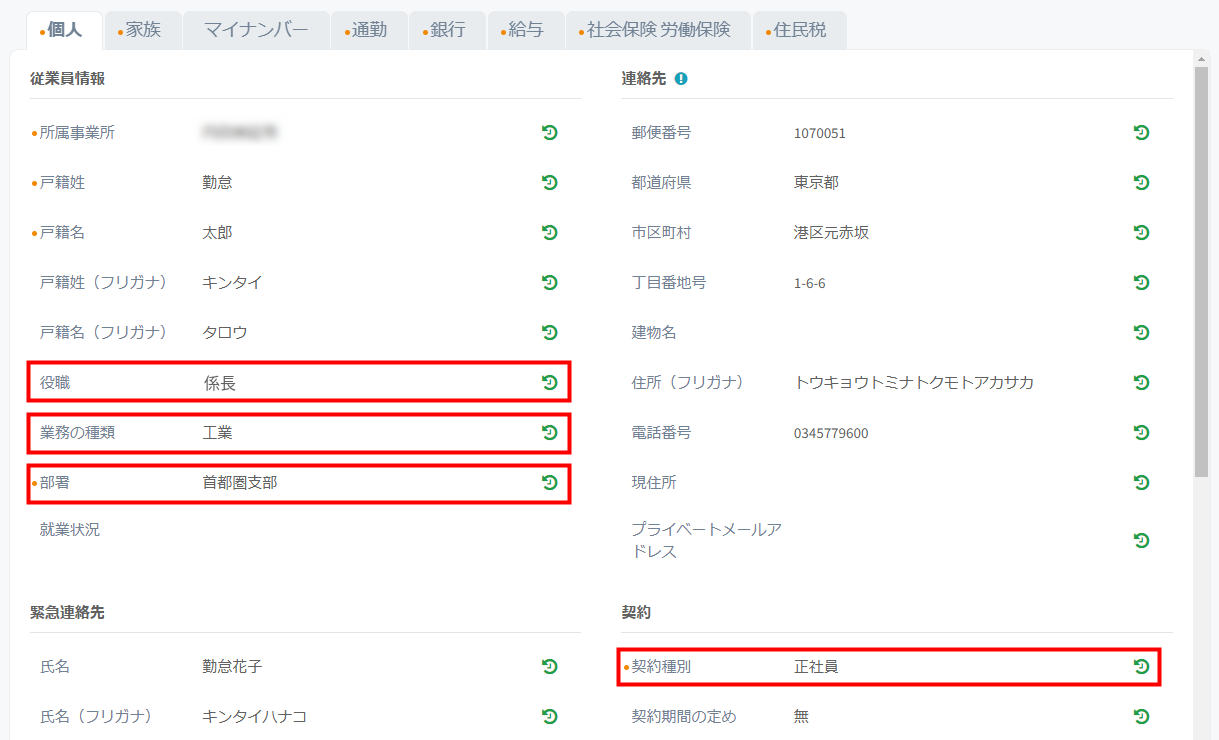The height and width of the screenshot is (740, 1219).
Task: Switch to the 銀行 tab
Action: pyautogui.click(x=448, y=30)
